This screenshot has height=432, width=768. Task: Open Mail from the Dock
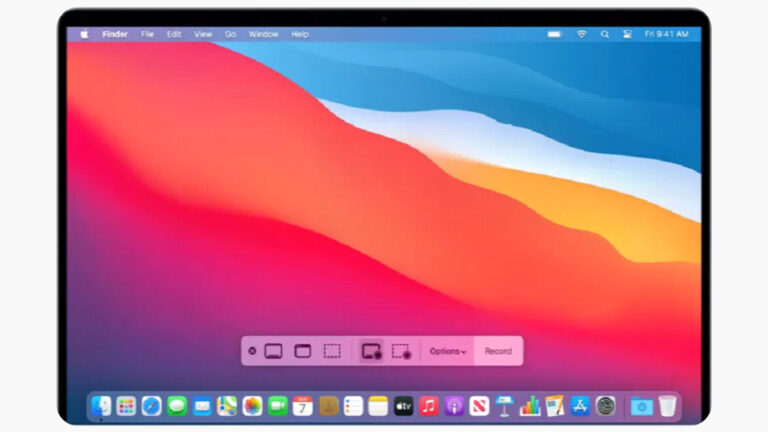tap(202, 406)
